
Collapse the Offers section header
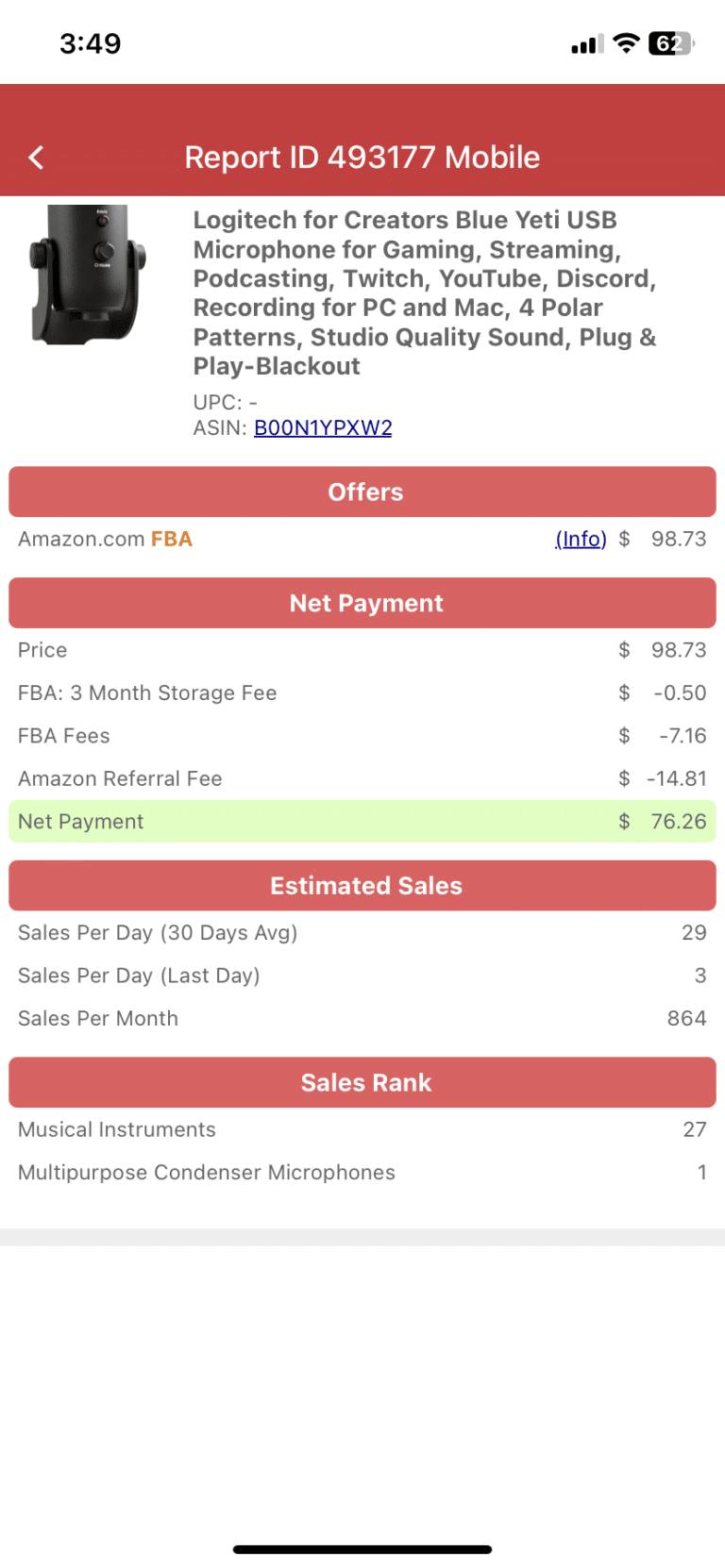pos(362,492)
